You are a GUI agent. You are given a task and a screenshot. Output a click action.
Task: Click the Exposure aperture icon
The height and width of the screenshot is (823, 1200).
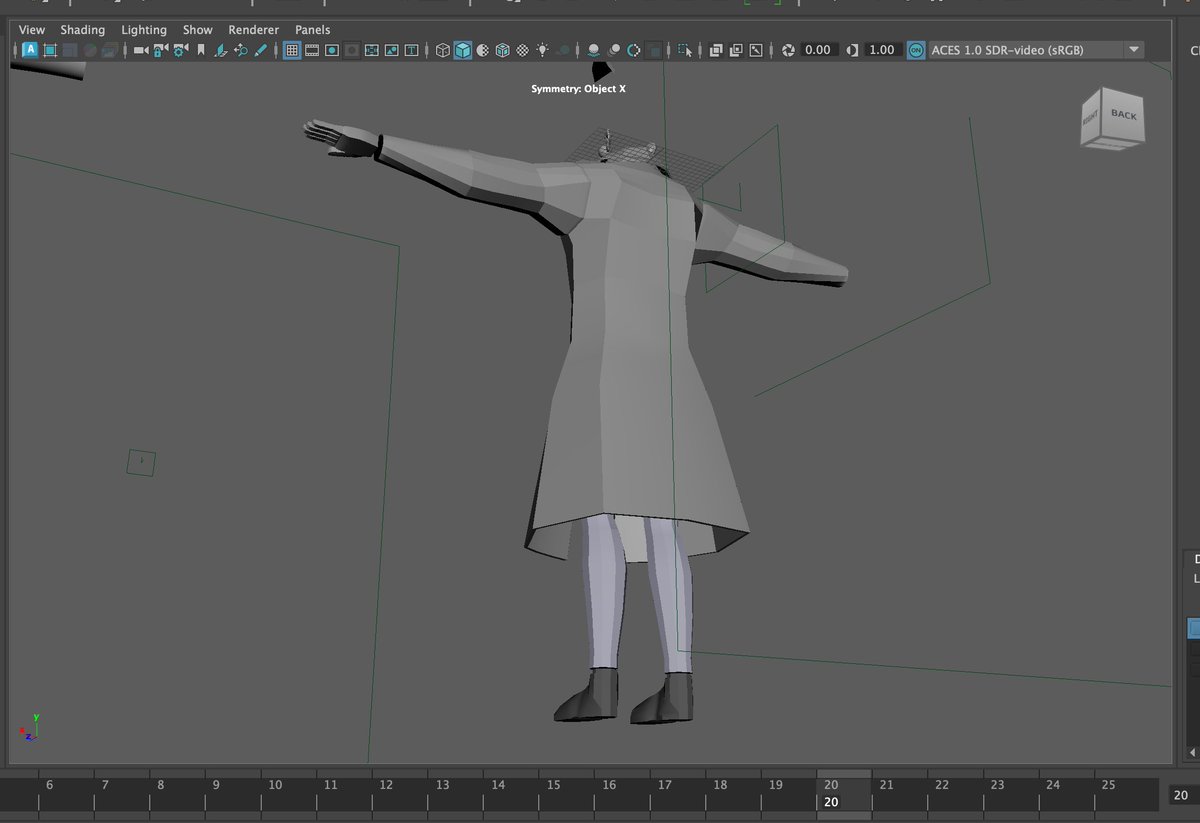pos(788,49)
